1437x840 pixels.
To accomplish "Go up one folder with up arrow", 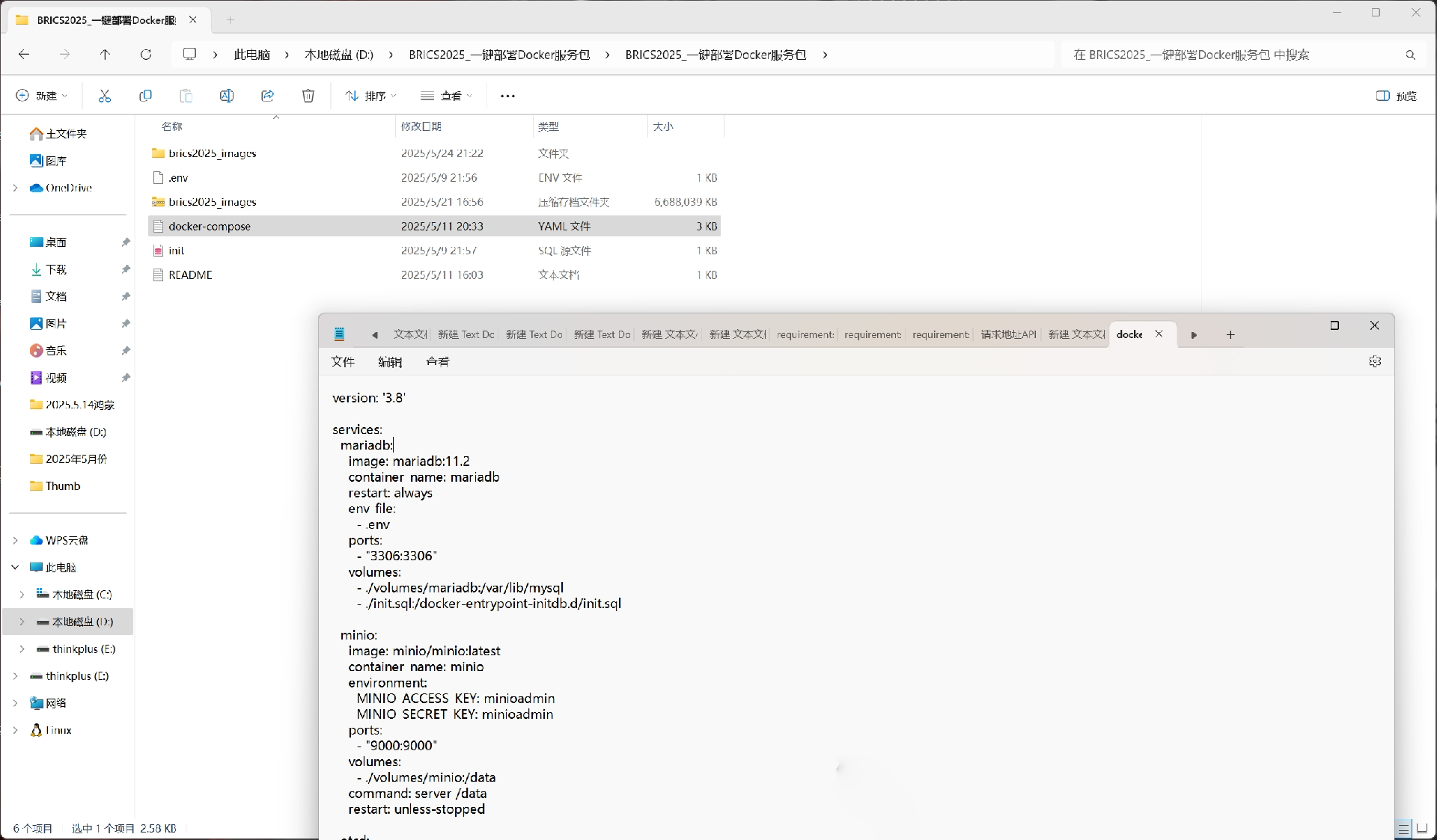I will click(105, 55).
